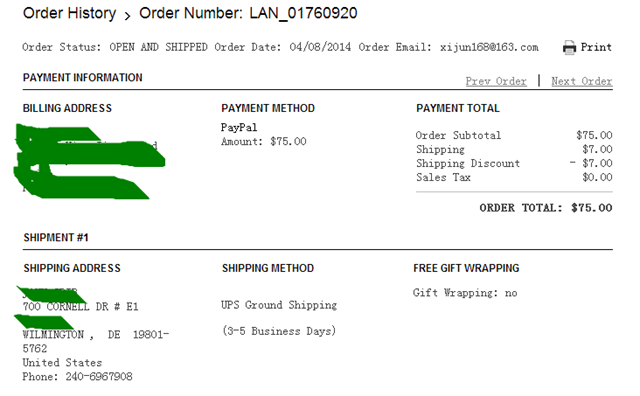Click the order date 04/08/2014
The width and height of the screenshot is (640, 396).
(x=320, y=47)
